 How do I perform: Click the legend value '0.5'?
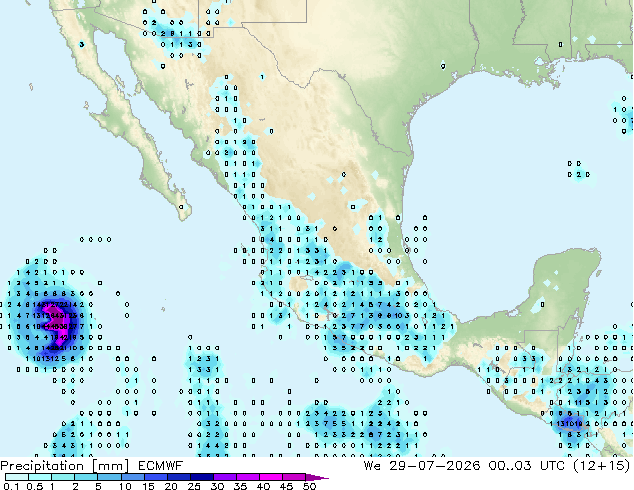point(34,486)
